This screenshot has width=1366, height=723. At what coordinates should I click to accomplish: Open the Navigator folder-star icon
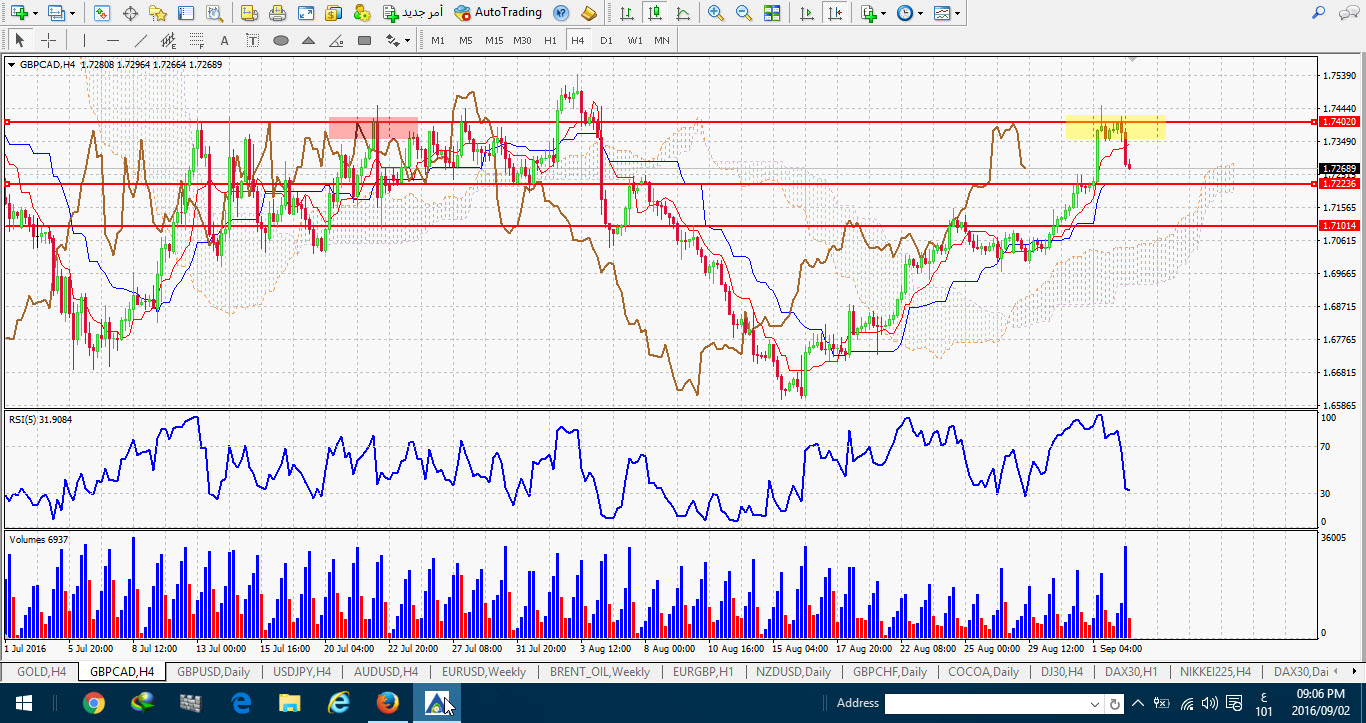pos(158,13)
